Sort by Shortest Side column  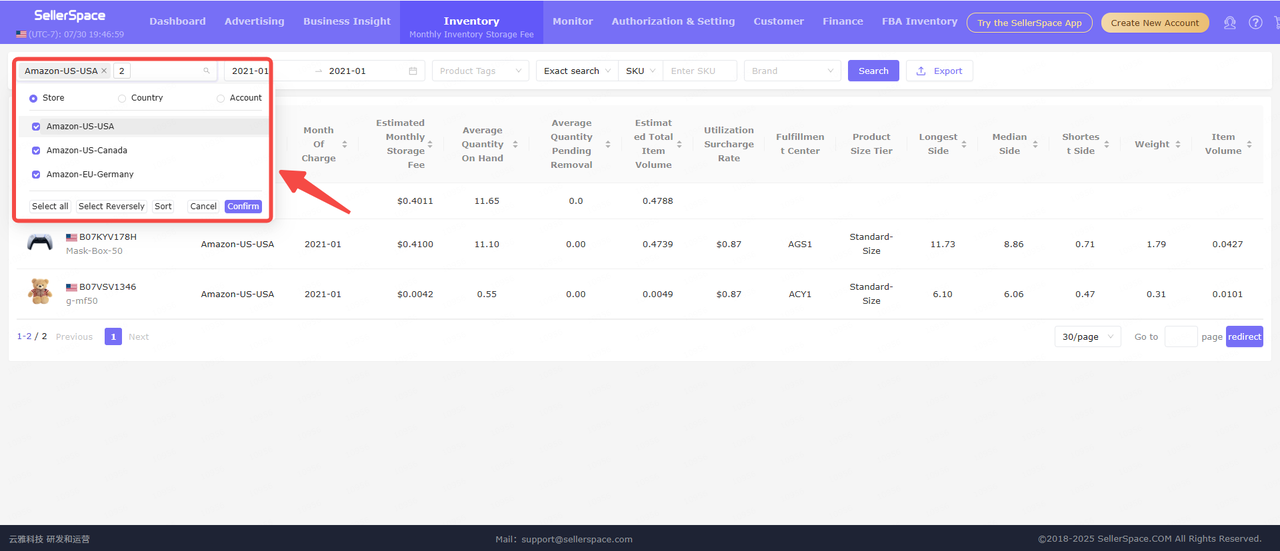click(1109, 144)
